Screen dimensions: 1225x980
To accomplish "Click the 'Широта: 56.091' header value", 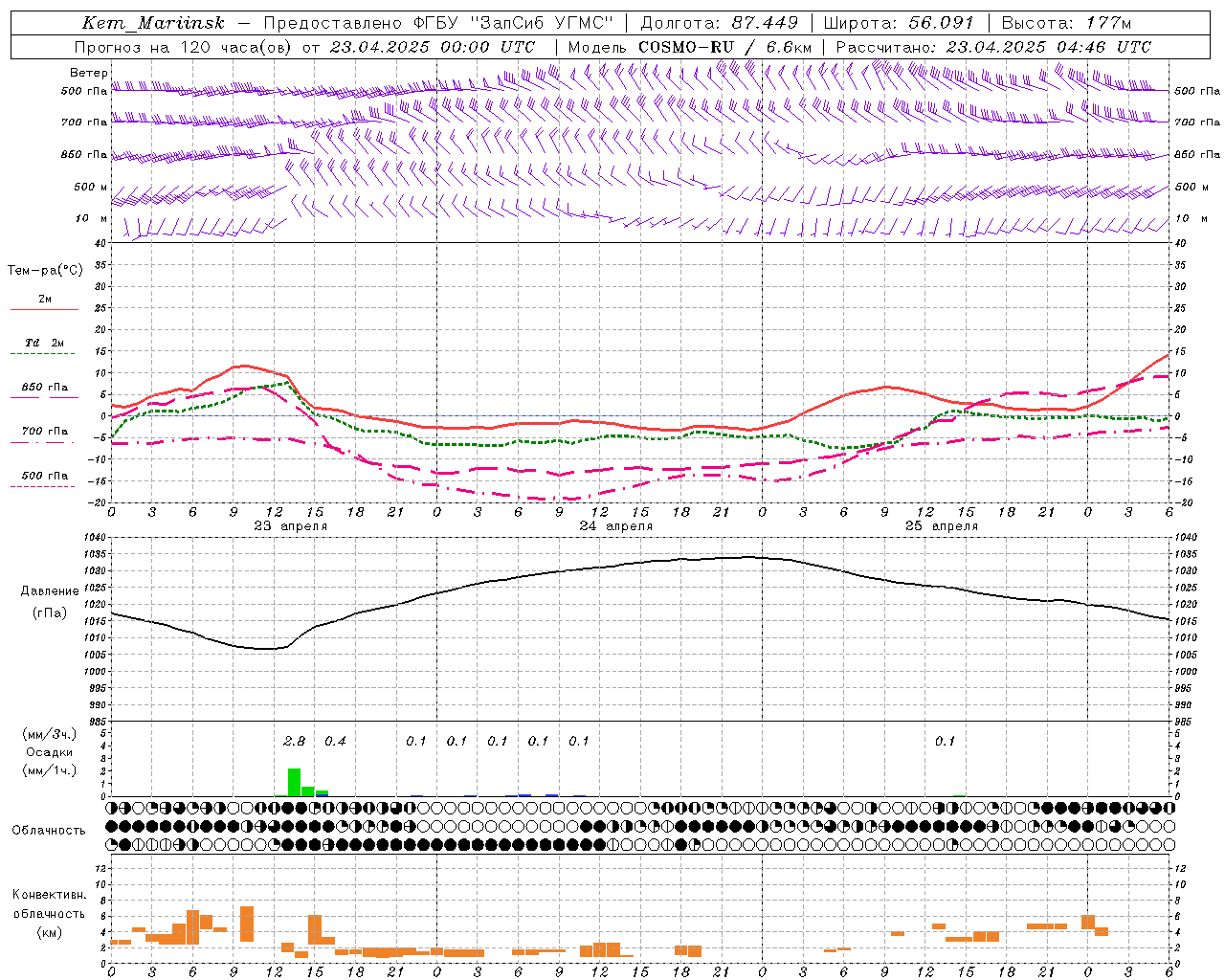I will pos(899,23).
